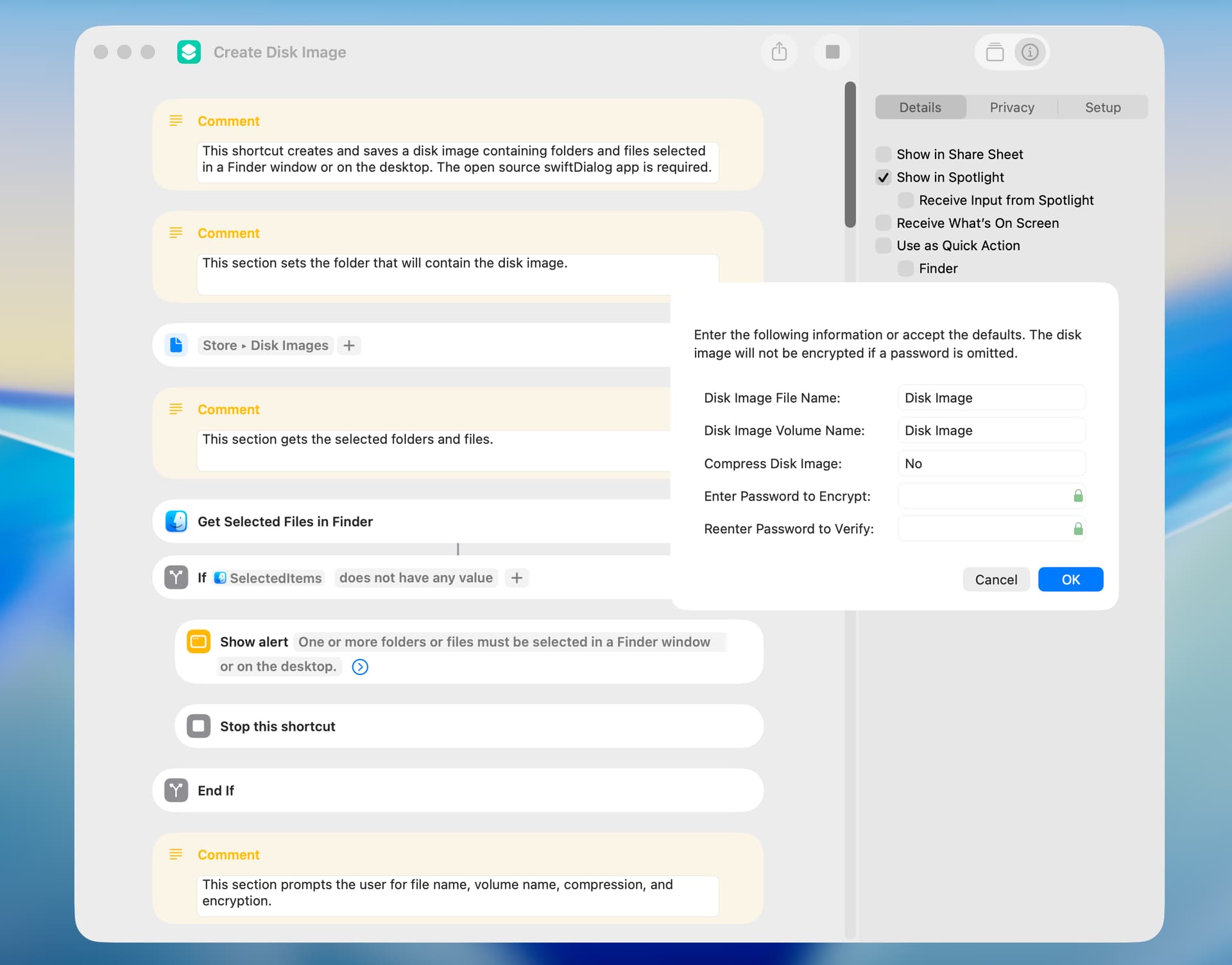This screenshot has width=1232, height=965.
Task: Click the Finder icon in Get Selected Files
Action: click(176, 522)
